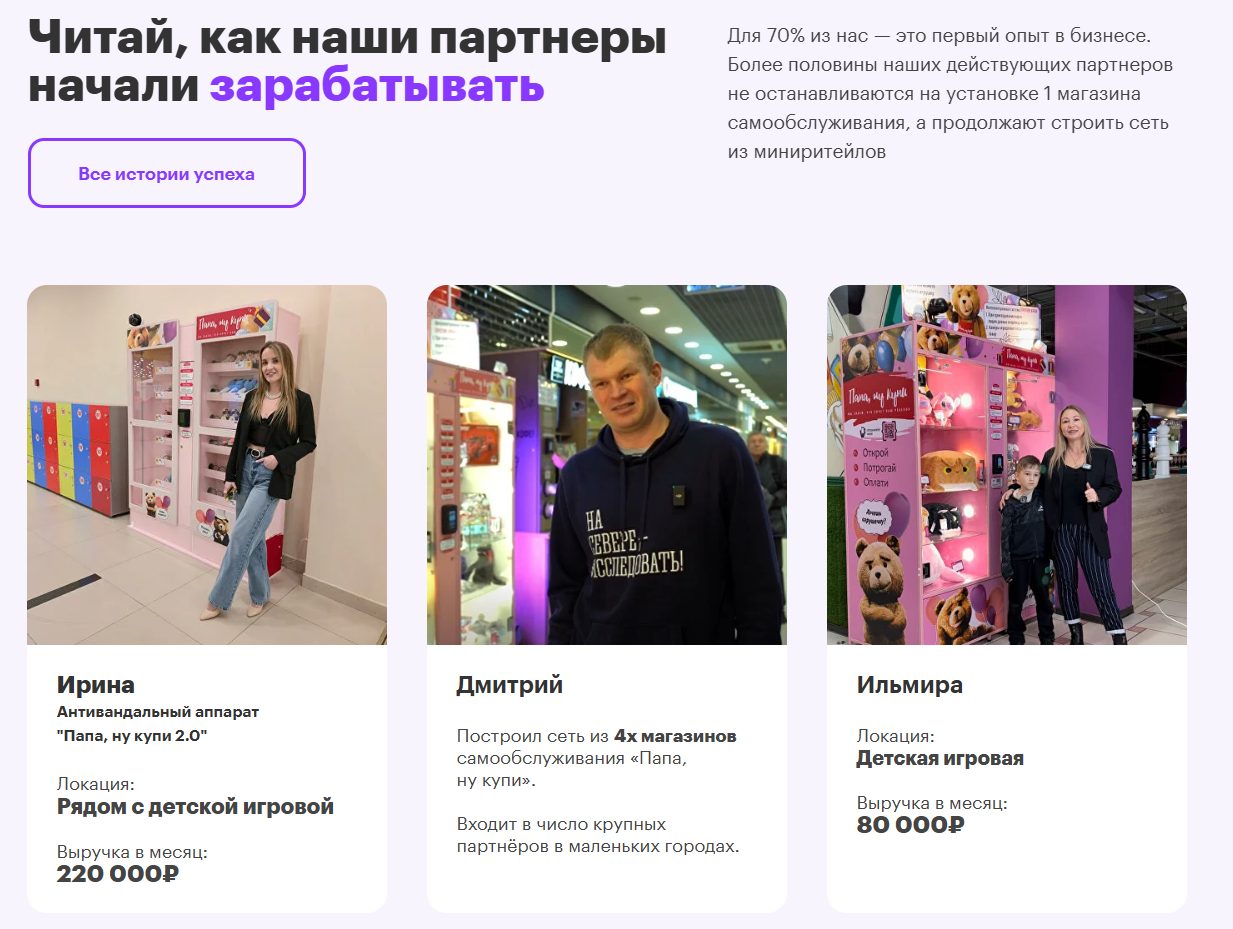Viewport: 1233px width, 929px height.
Task: Open Дмитрий's photo in the dark hoodie
Action: [x=607, y=465]
